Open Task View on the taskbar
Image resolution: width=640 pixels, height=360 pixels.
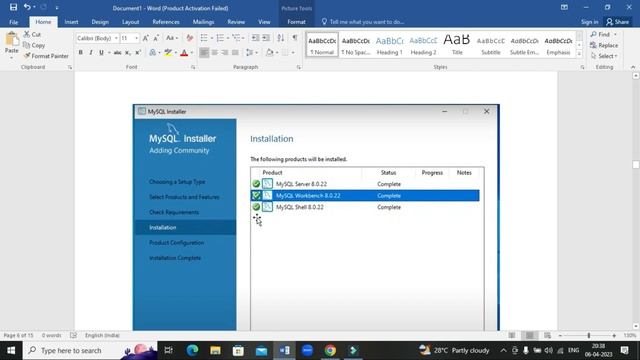click(x=169, y=350)
